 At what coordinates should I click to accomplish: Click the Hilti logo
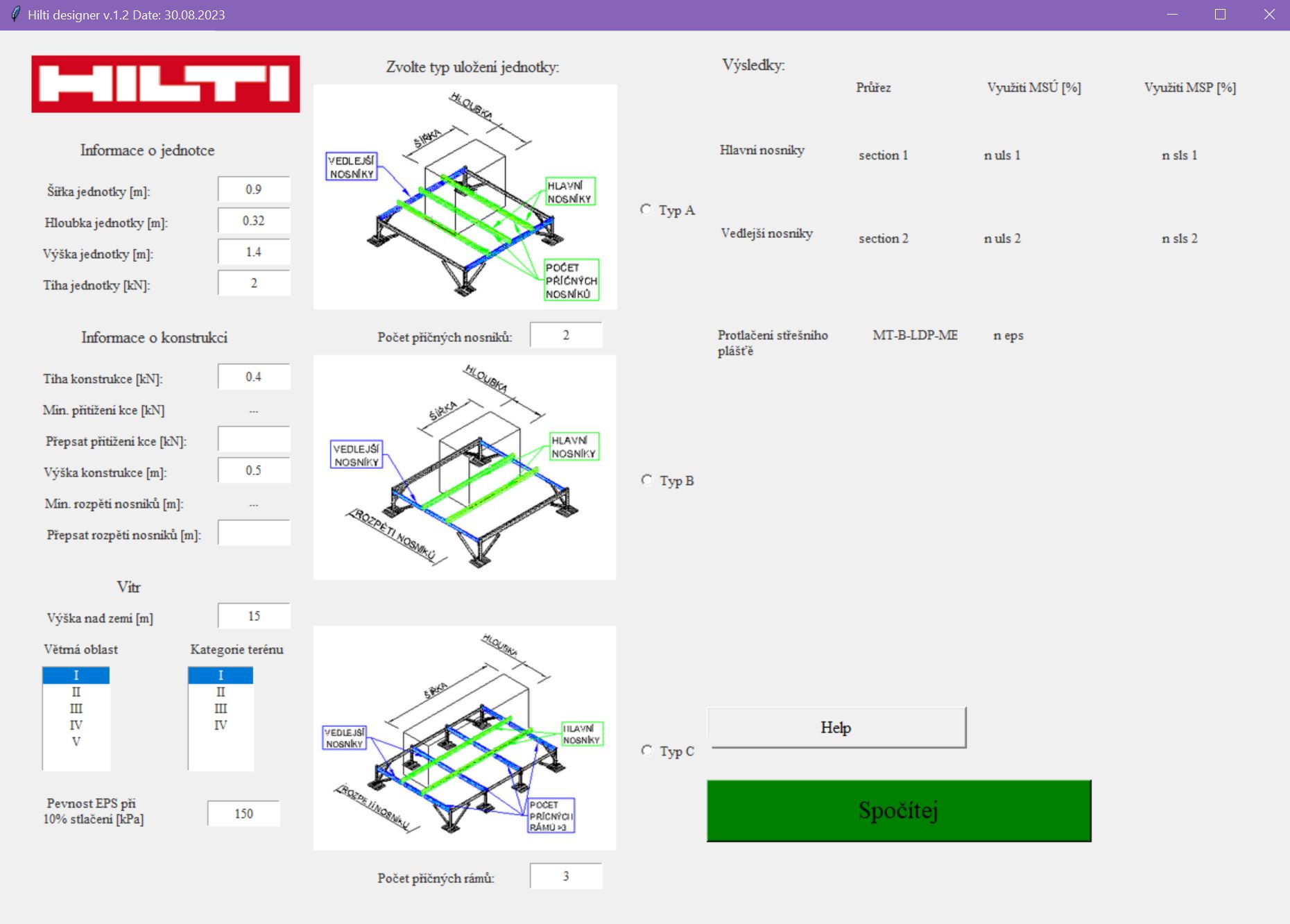tap(164, 85)
